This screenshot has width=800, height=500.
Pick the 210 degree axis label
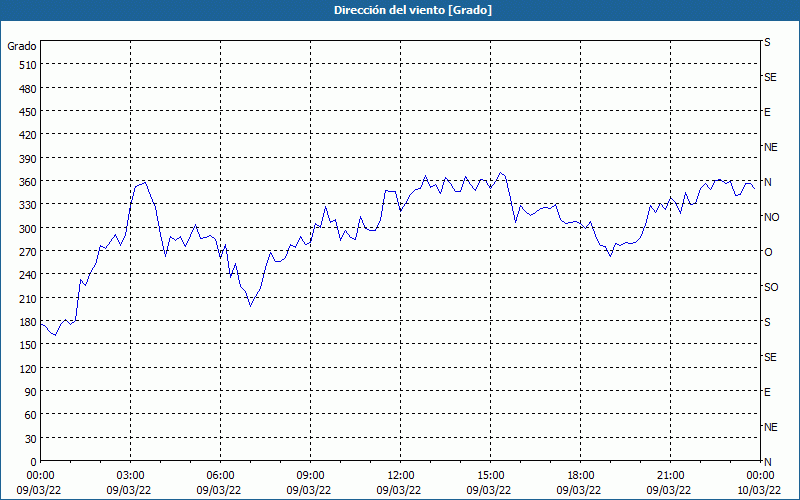pos(28,298)
